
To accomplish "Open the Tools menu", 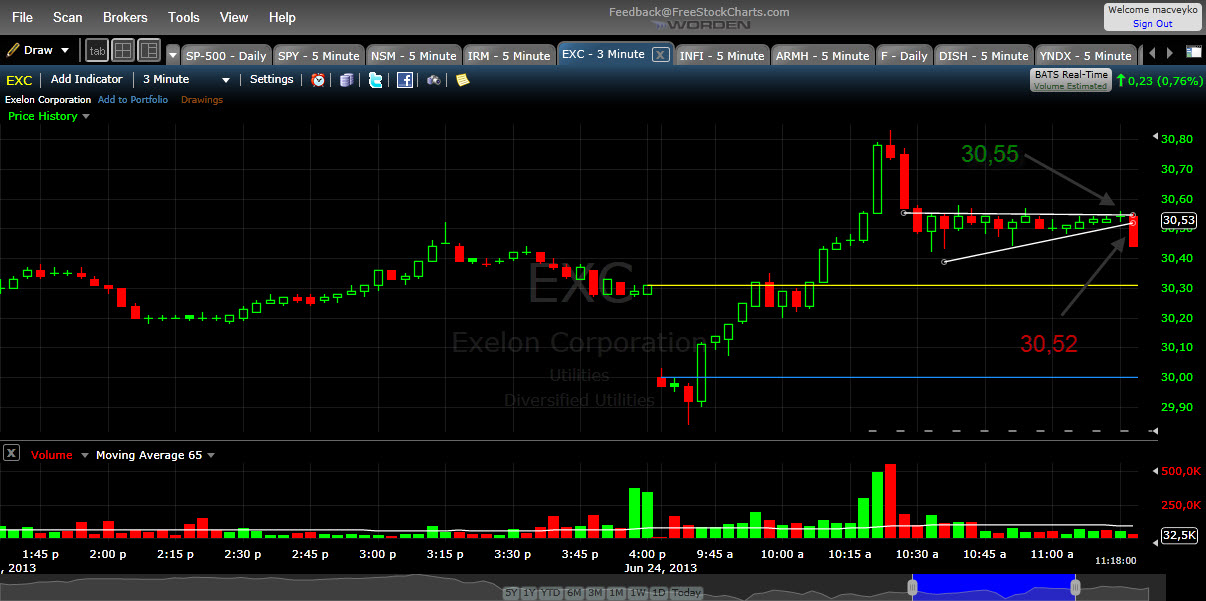I will tap(184, 17).
